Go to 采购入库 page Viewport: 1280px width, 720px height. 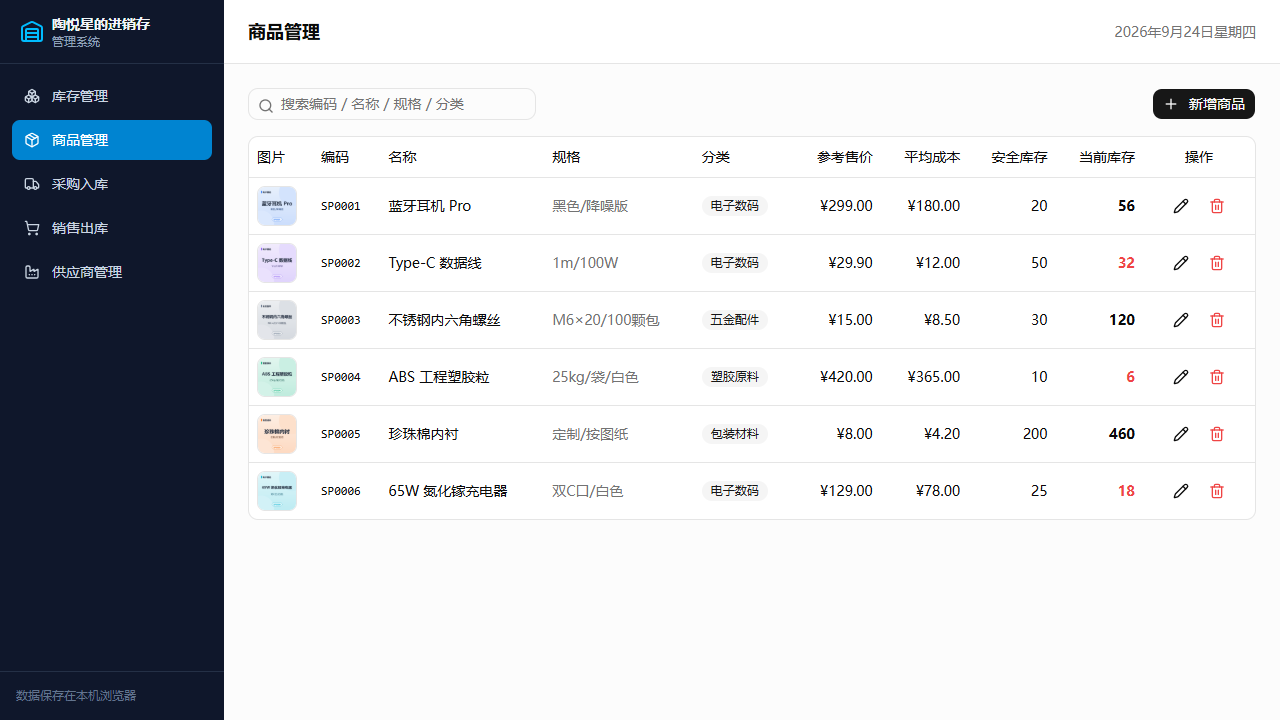point(112,184)
